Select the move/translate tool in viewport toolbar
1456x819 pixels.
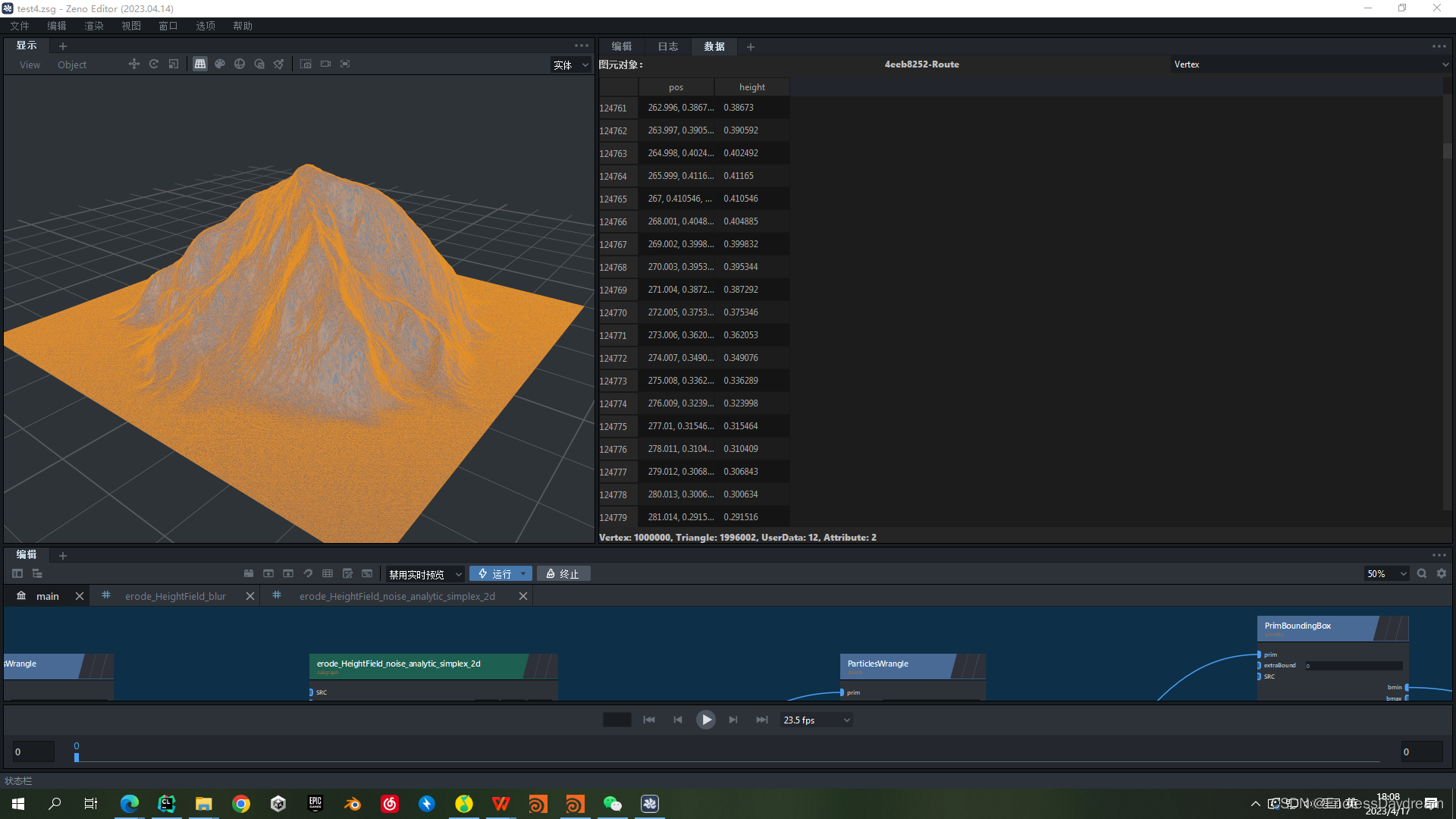tap(134, 64)
